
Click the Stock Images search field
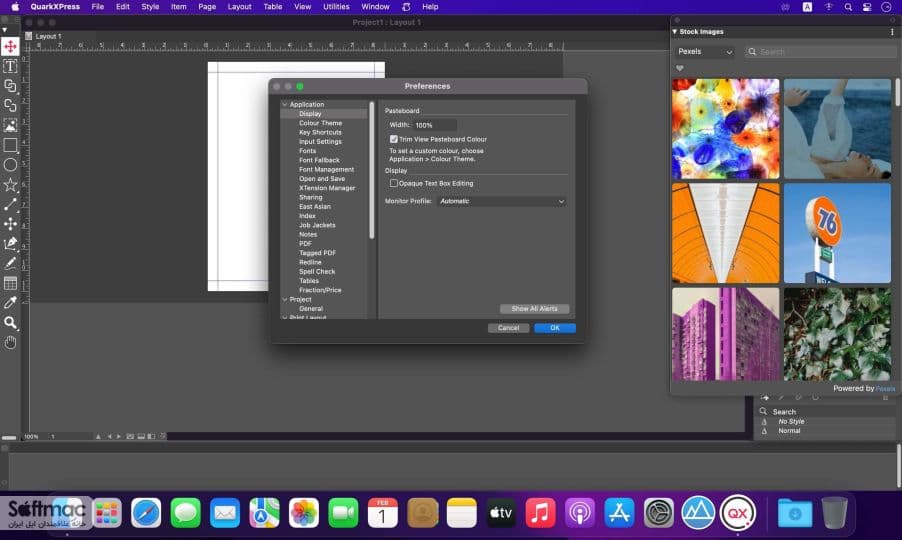[821, 52]
